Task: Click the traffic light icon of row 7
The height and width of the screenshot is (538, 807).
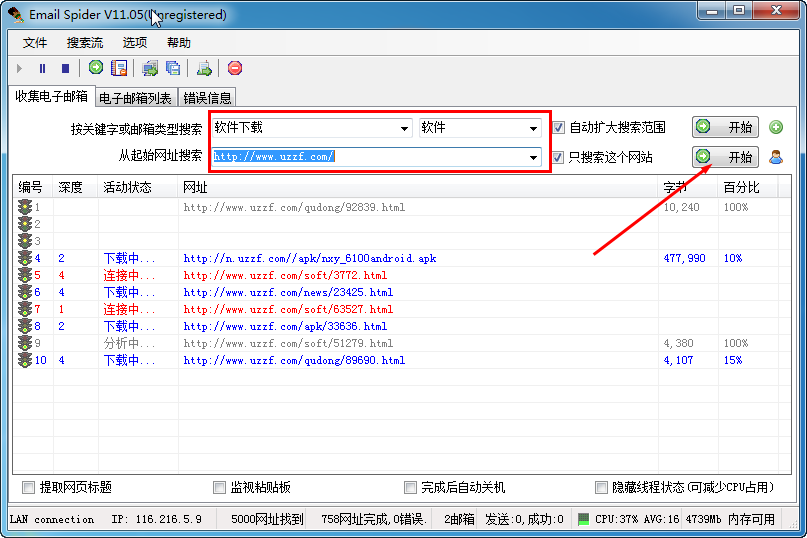Action: click(x=25, y=309)
